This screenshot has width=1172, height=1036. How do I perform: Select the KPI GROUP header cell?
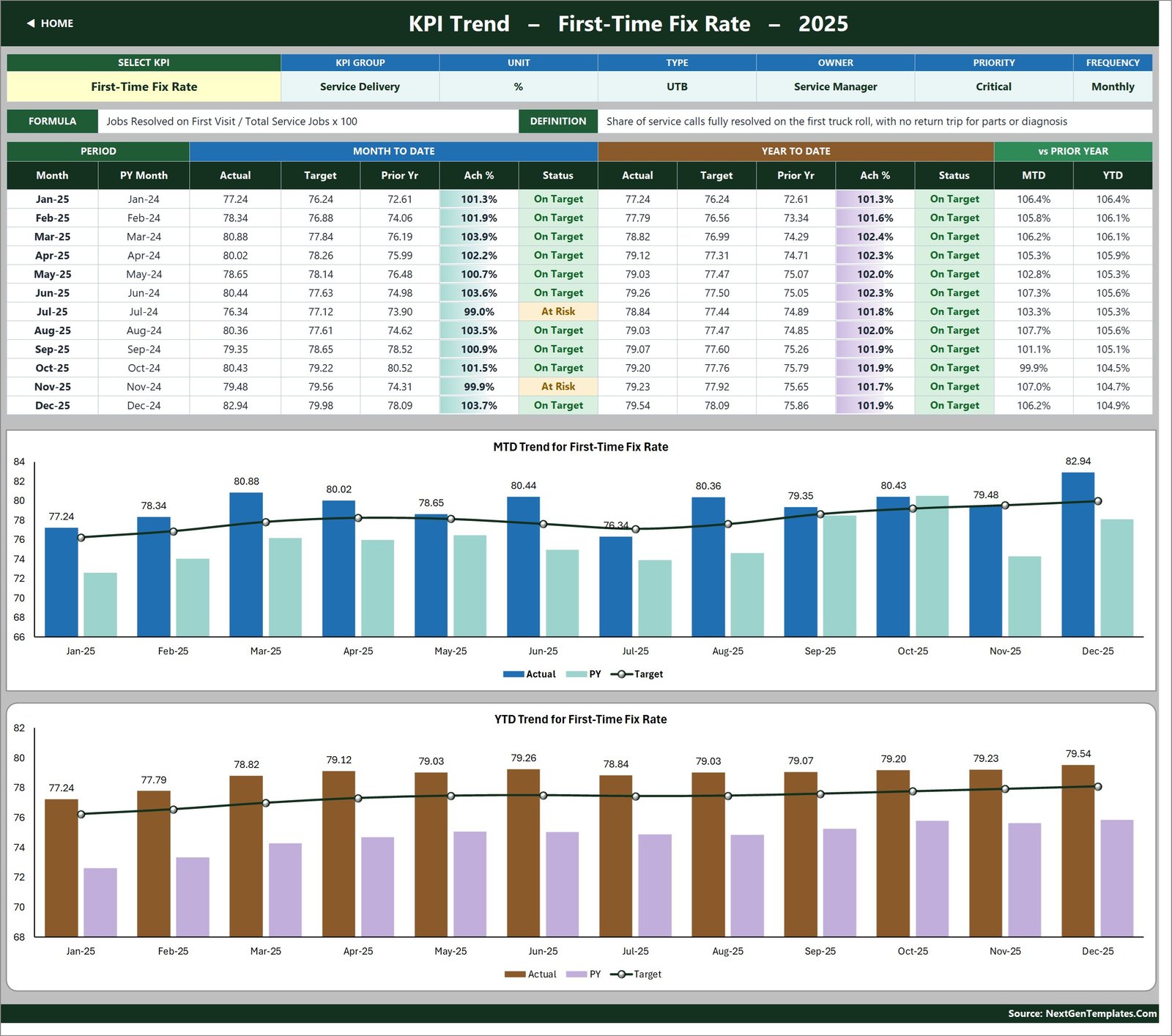click(x=360, y=62)
